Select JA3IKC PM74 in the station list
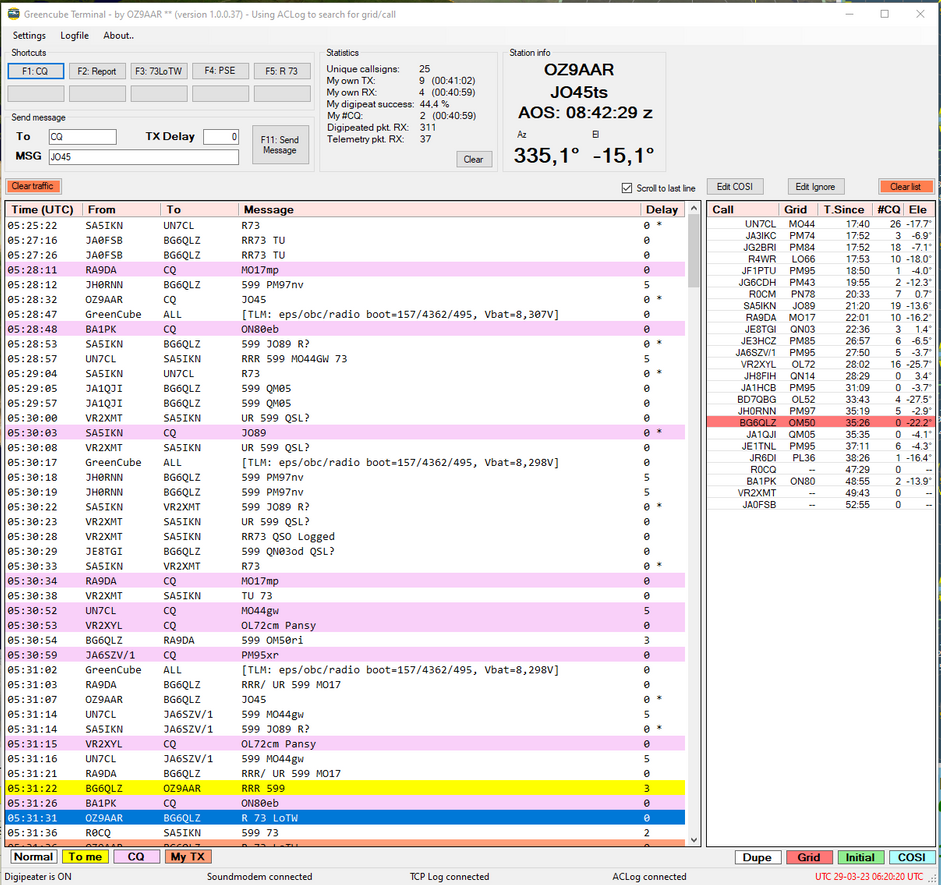The image size is (941, 885). pyautogui.click(x=821, y=236)
